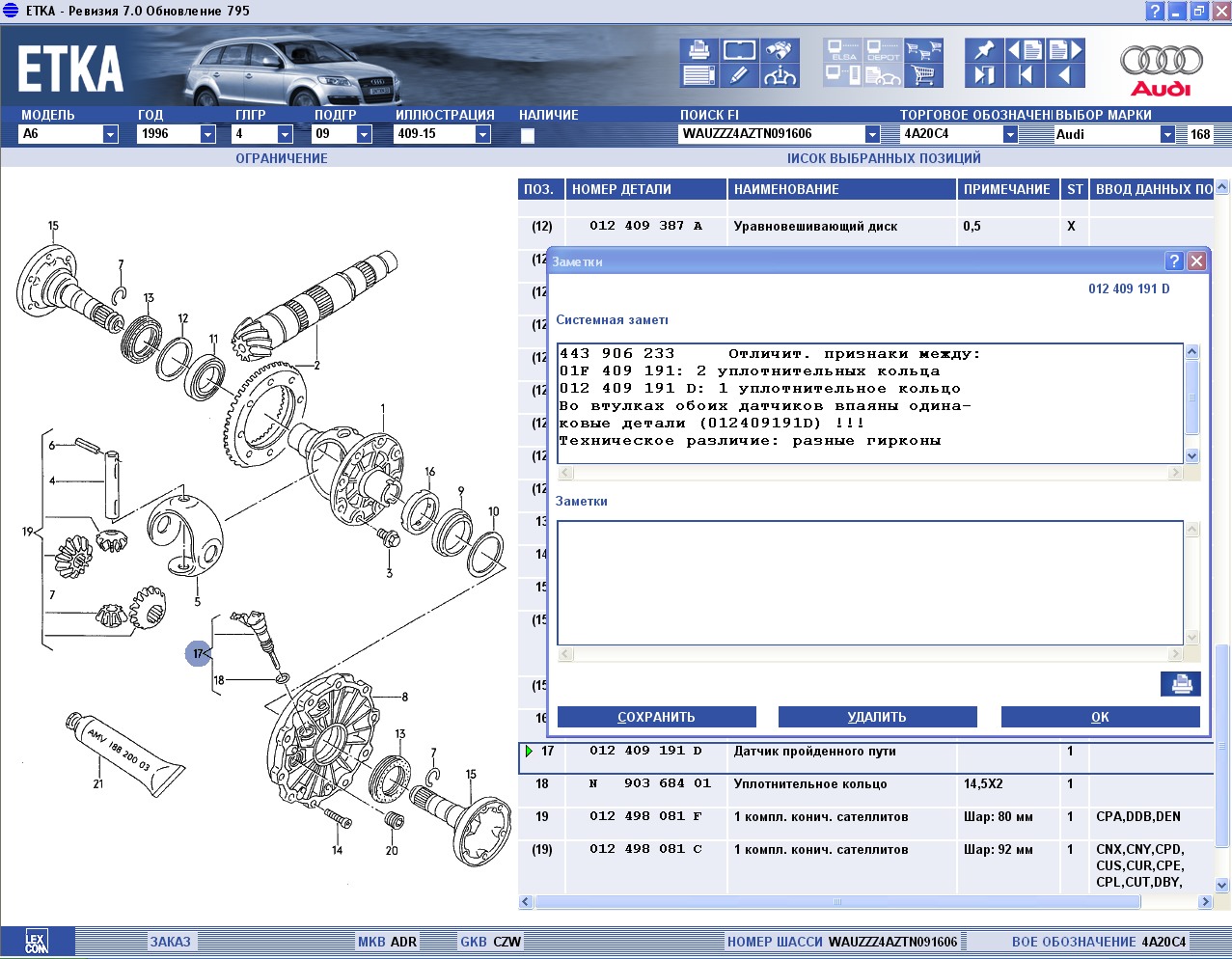Select part number 012 498 081 C

(x=645, y=849)
